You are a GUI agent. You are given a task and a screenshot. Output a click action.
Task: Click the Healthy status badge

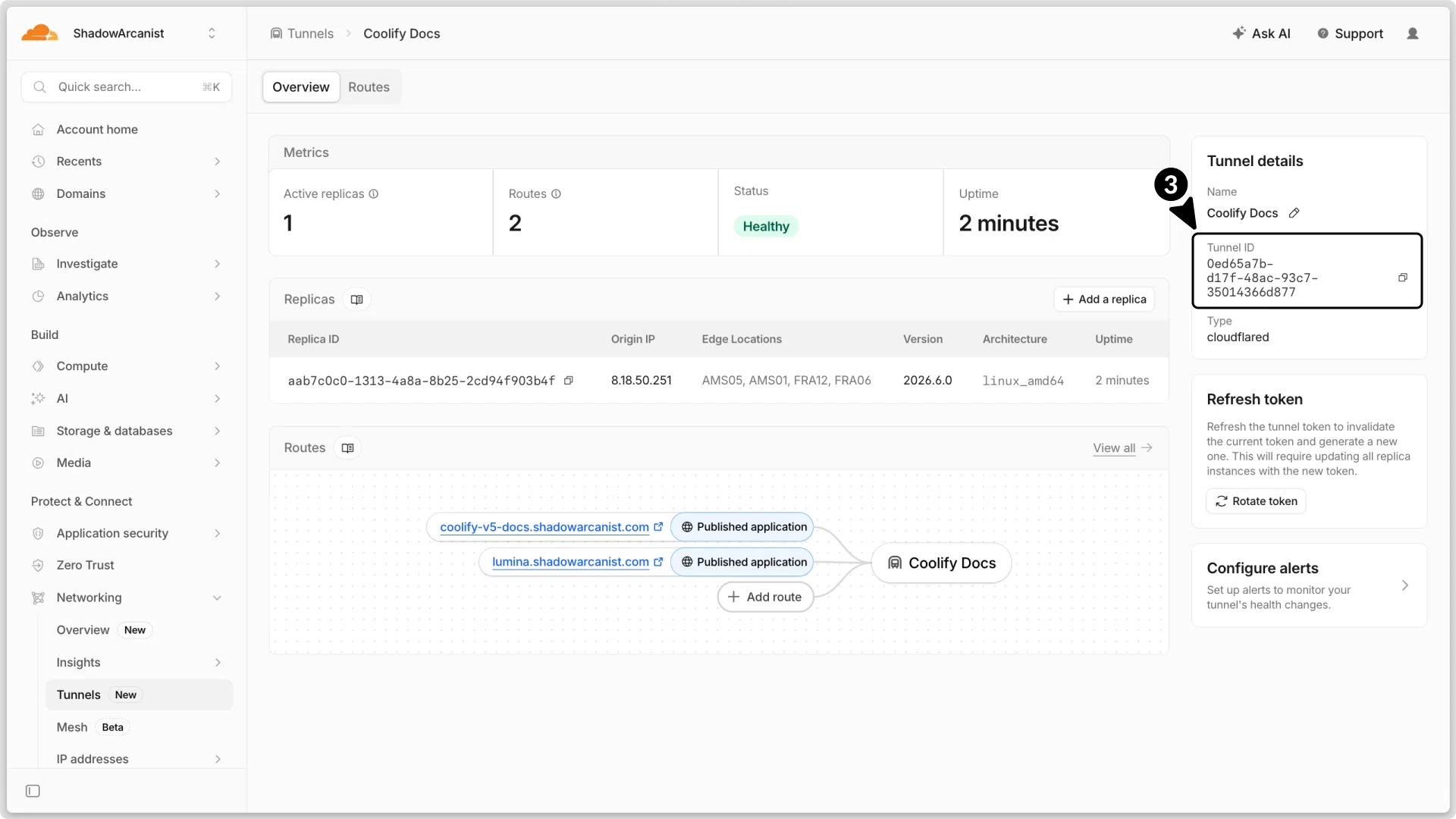(x=766, y=227)
